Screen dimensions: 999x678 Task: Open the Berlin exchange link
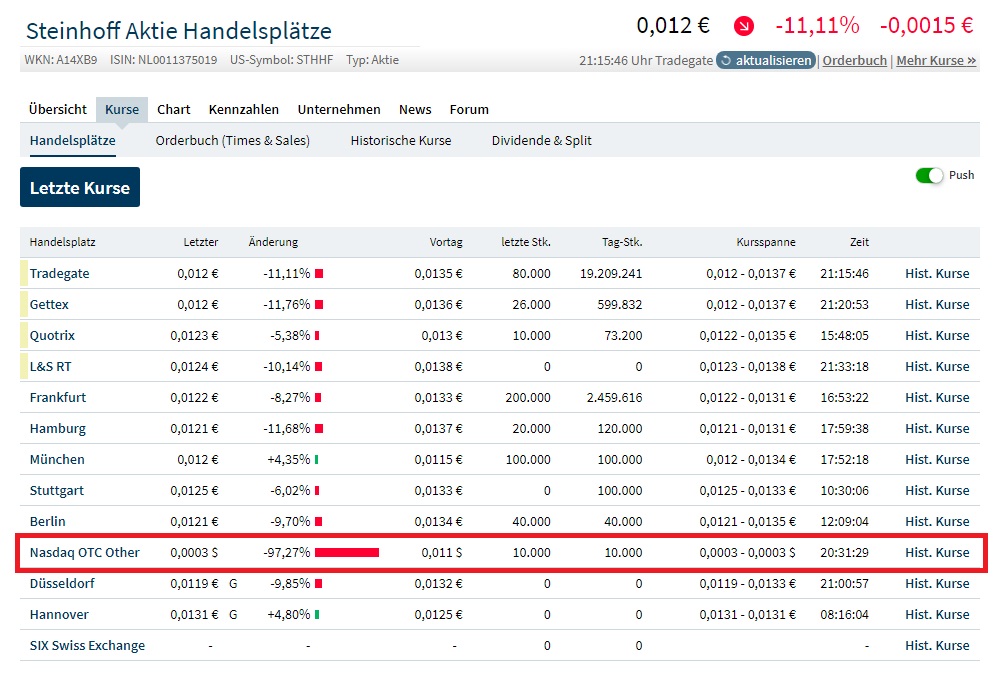pyautogui.click(x=47, y=522)
